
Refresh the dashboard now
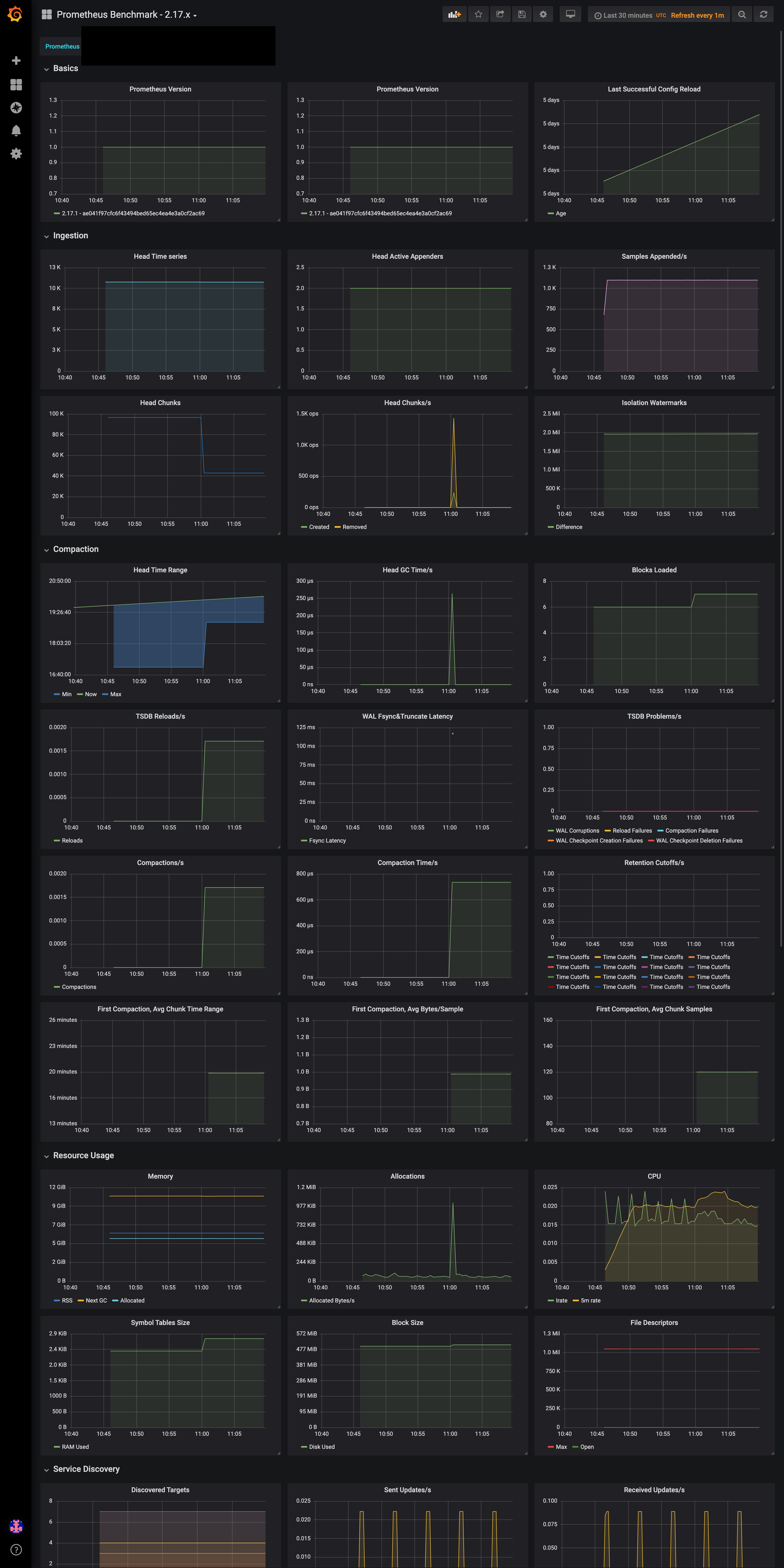(763, 15)
